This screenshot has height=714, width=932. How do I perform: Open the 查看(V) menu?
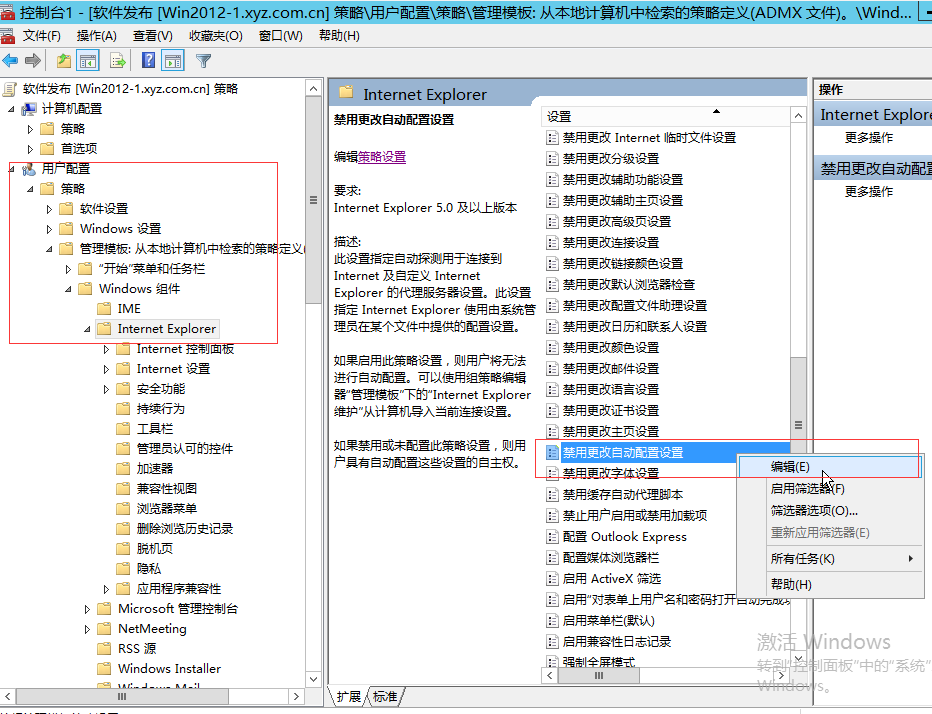click(x=153, y=36)
